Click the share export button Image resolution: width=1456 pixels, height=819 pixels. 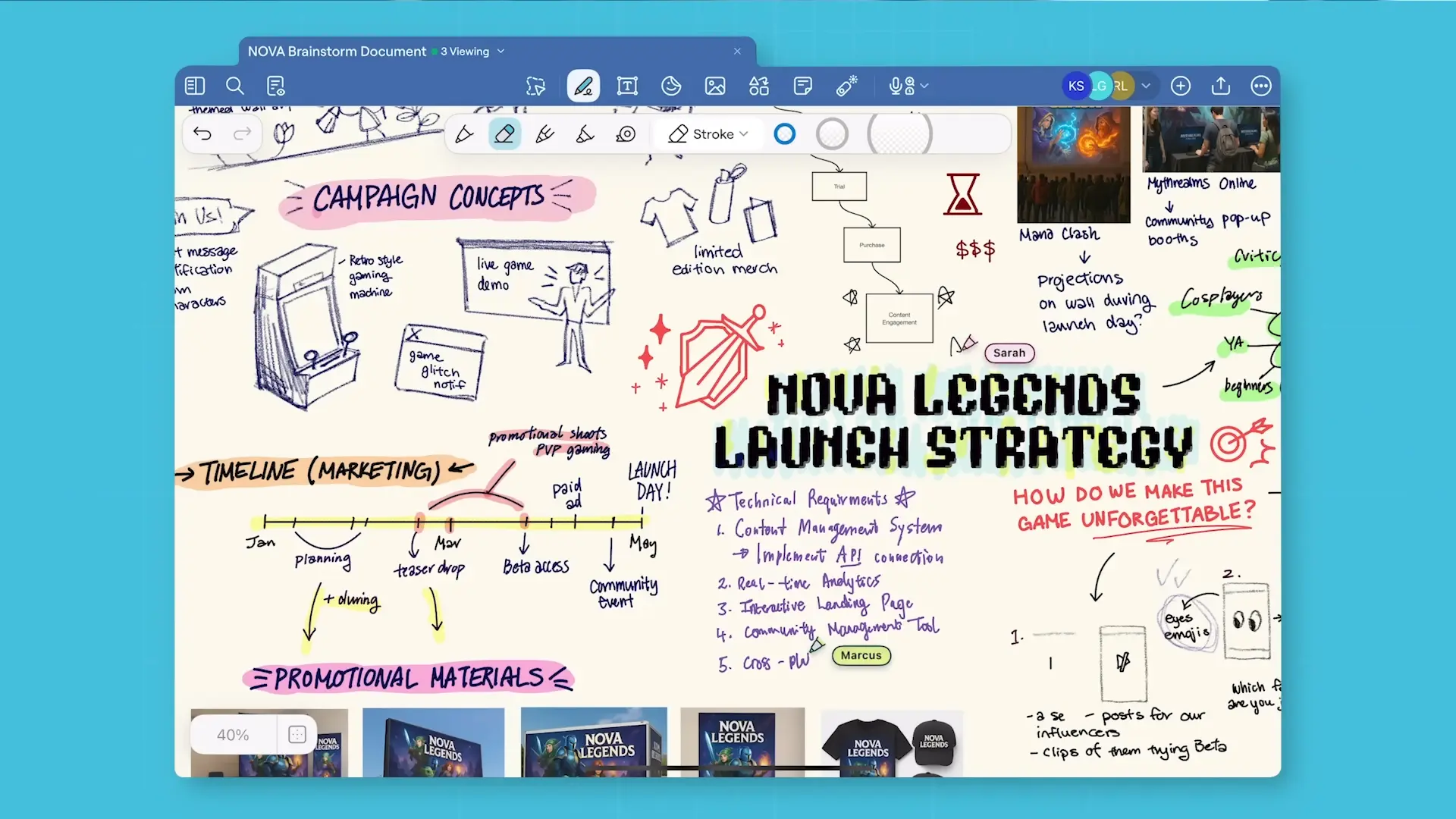pos(1221,86)
